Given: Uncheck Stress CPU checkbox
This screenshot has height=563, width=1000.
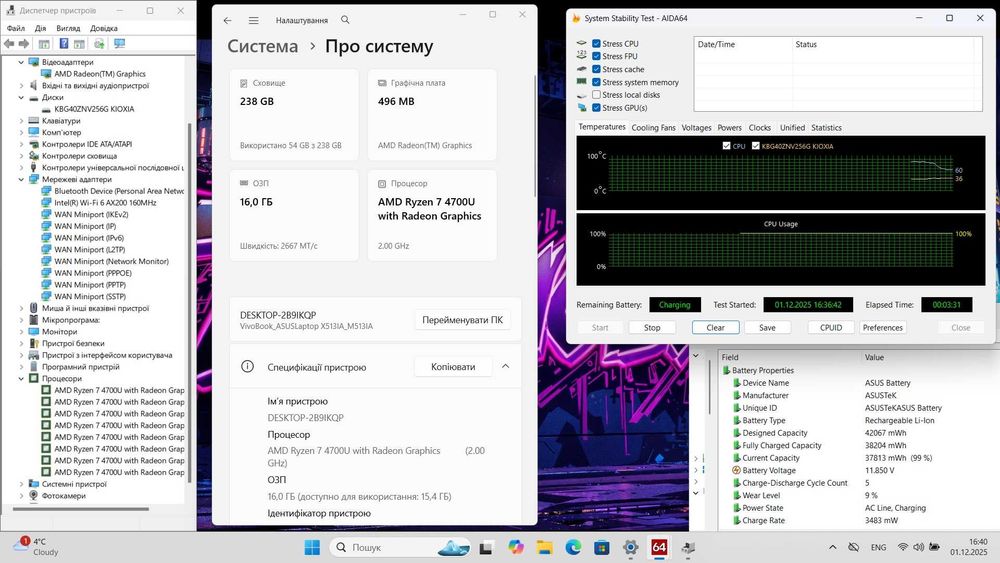Looking at the screenshot, I should click(596, 43).
